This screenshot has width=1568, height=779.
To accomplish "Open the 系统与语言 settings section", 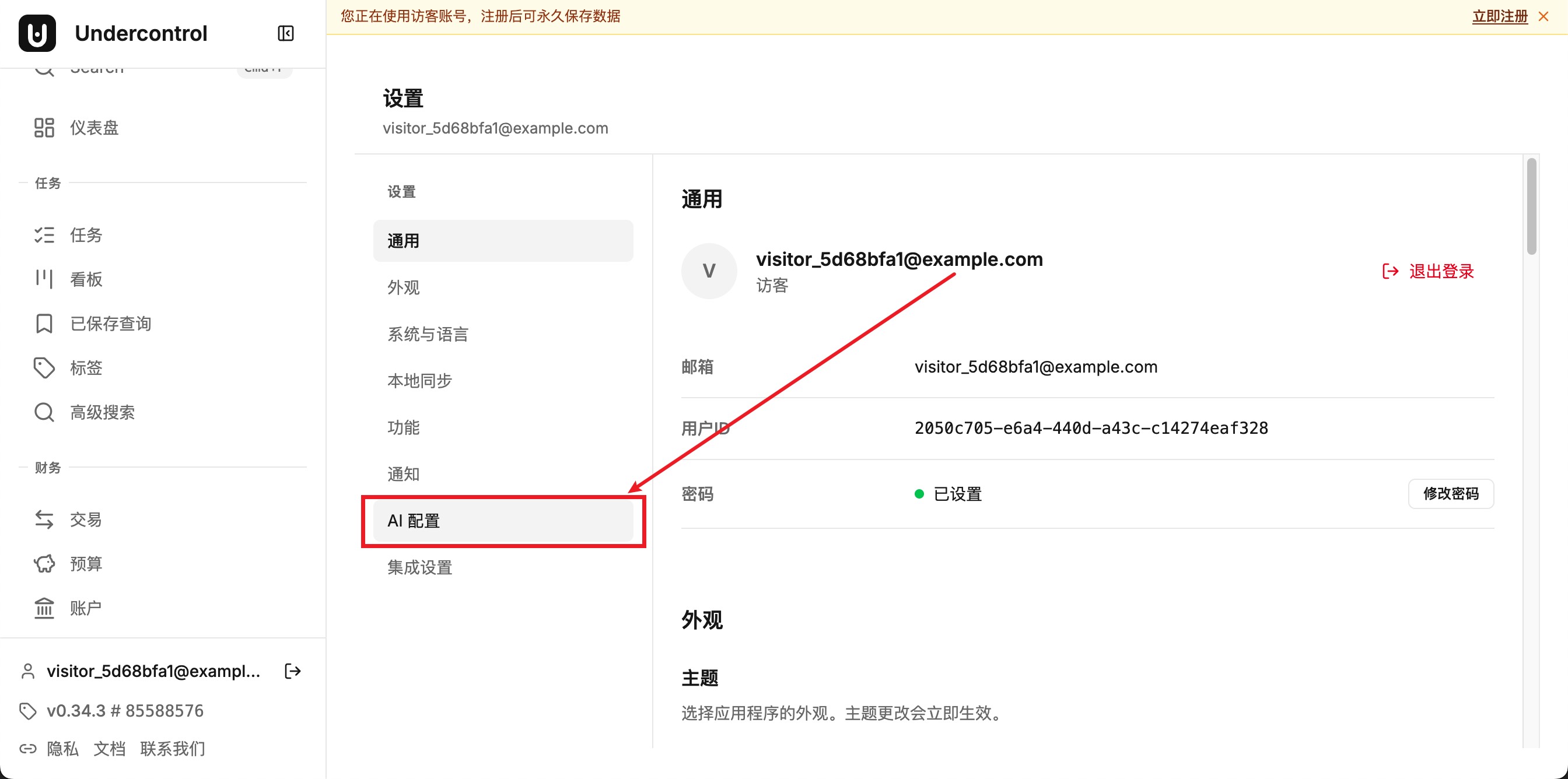I will pos(503,334).
